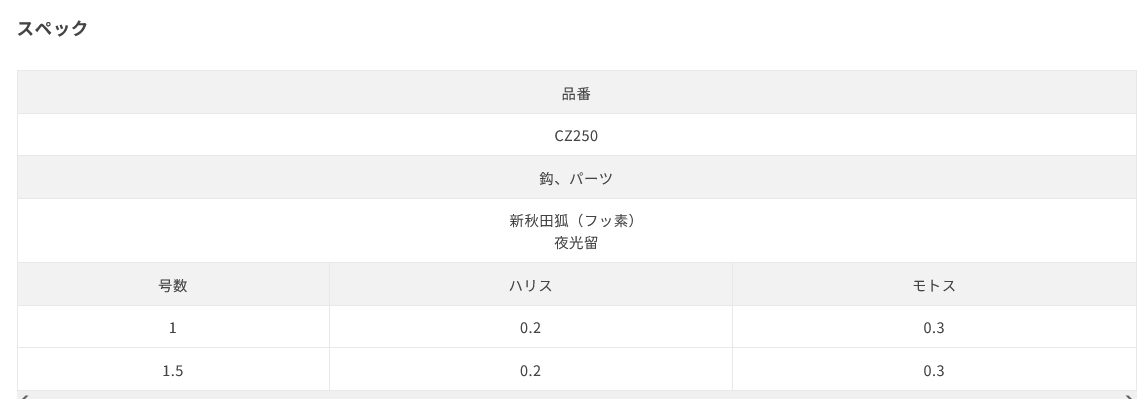Viewport: 1145px width, 399px height.
Task: Click the kitsune hook name row
Action: coord(577,231)
